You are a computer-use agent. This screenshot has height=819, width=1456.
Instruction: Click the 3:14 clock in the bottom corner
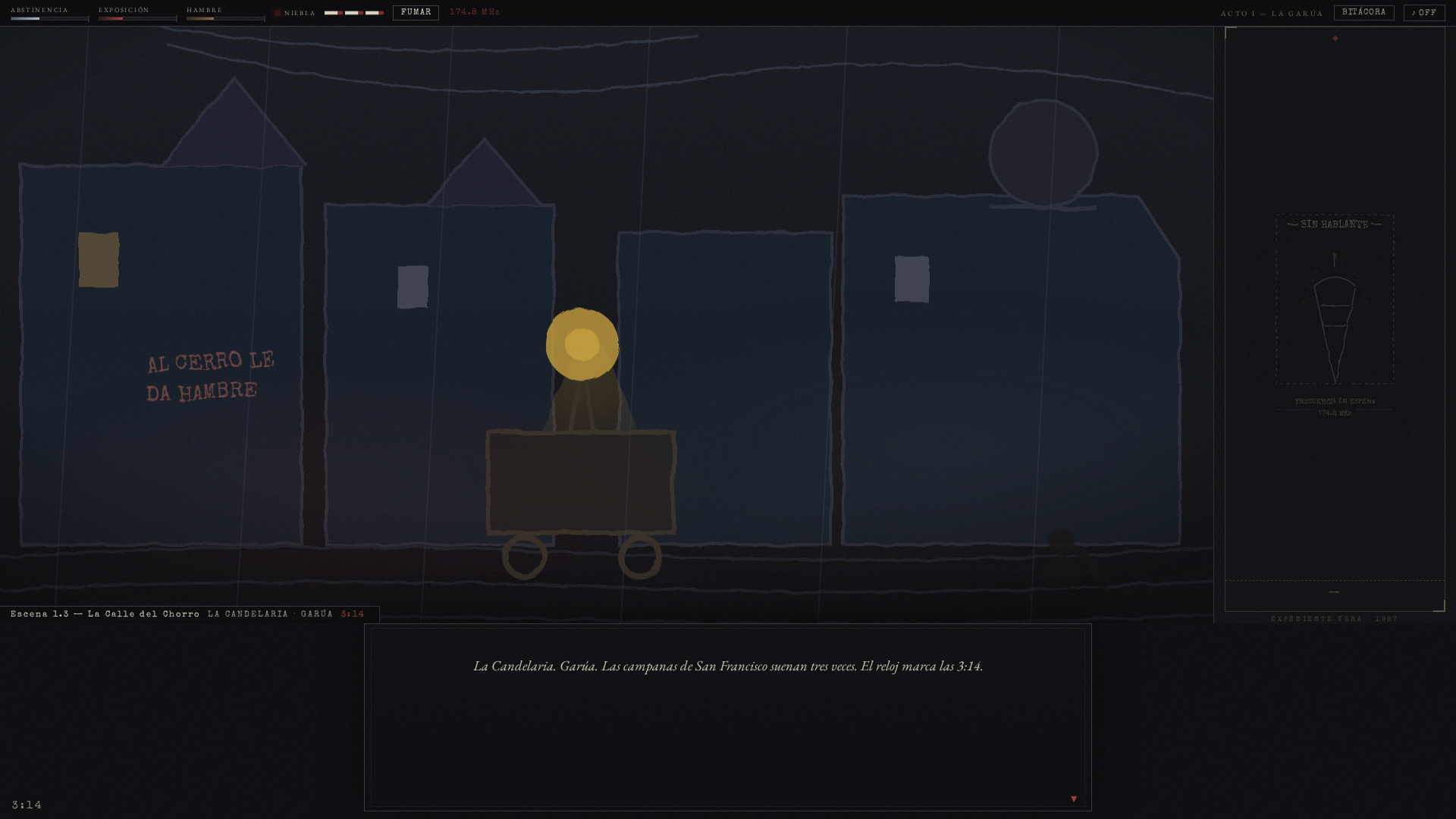tap(27, 805)
